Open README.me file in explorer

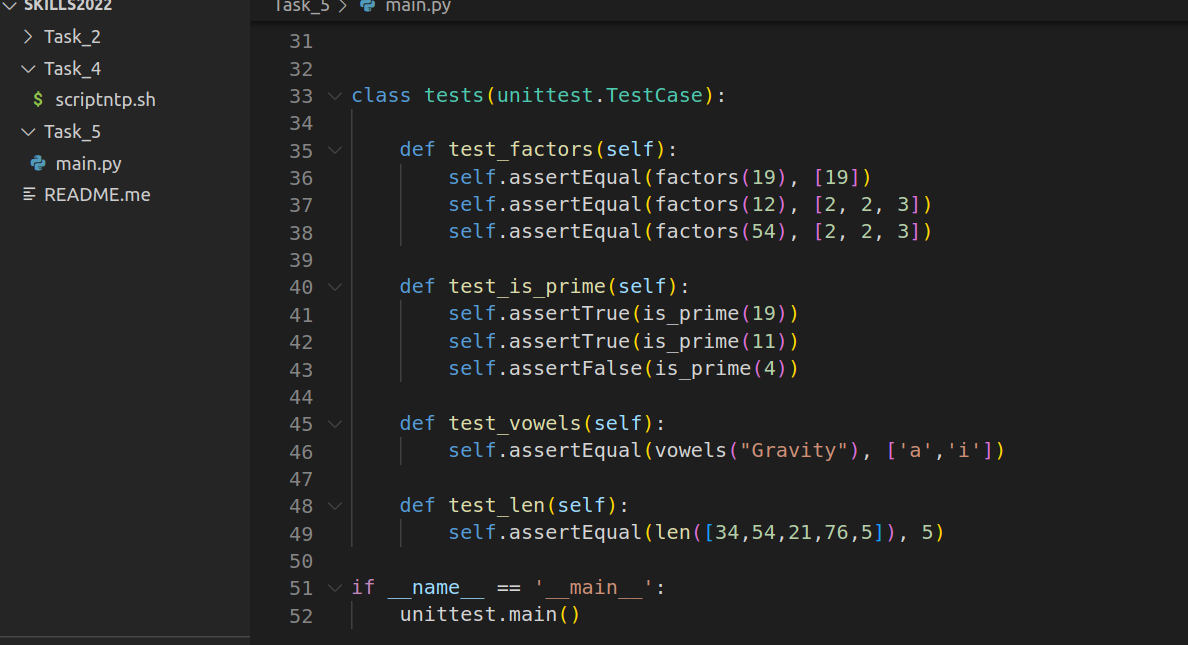point(97,195)
